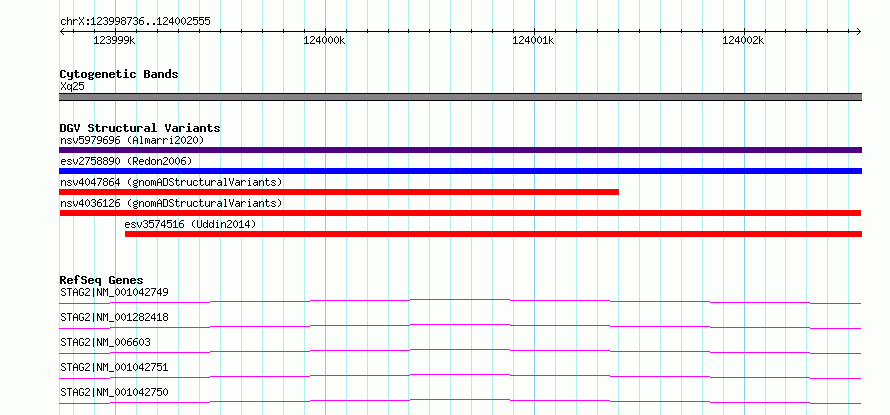Open transcript STAG2|NM_001042751 label
The image size is (890, 415).
click(114, 367)
